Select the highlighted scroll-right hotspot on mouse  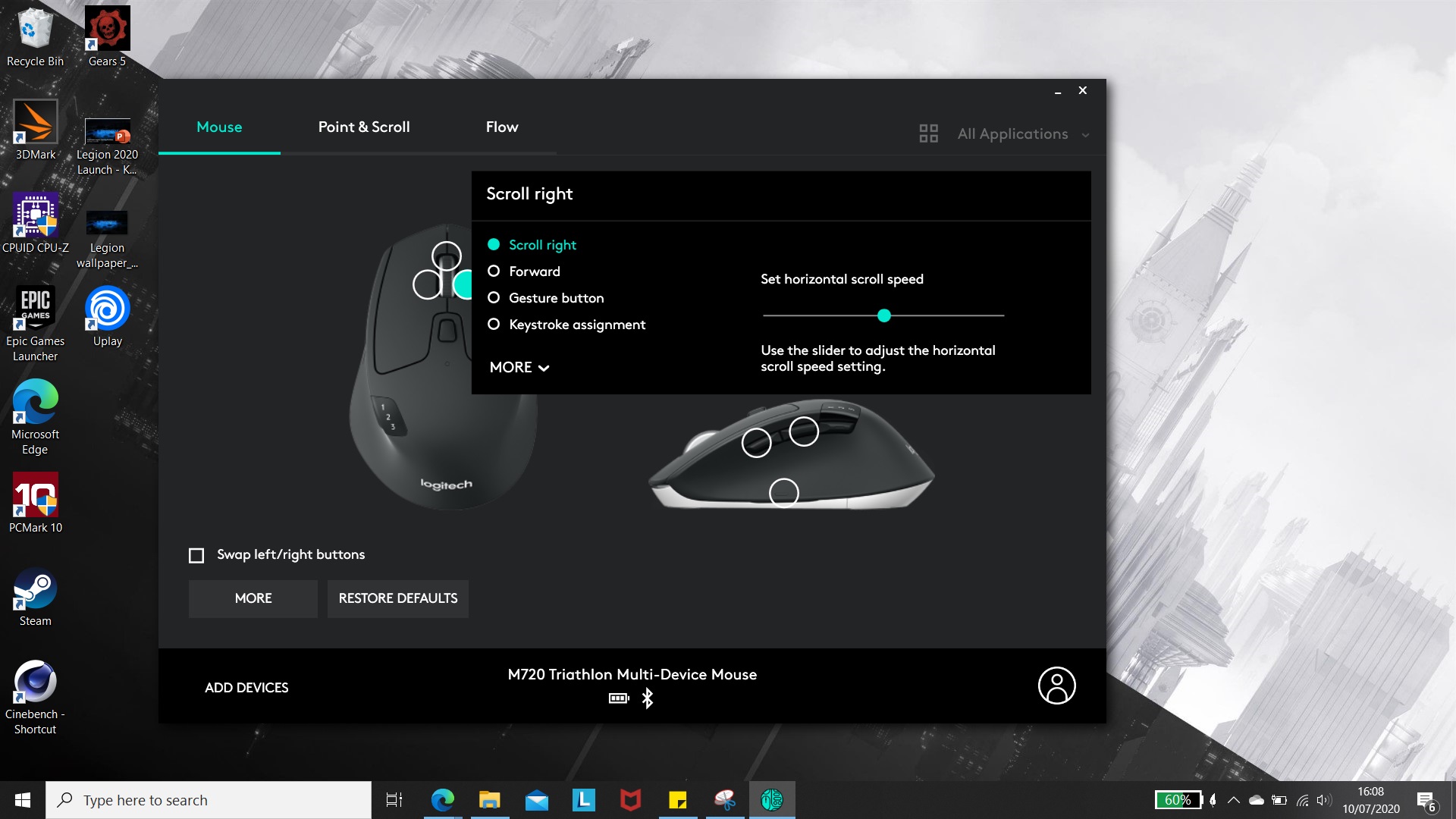(463, 284)
